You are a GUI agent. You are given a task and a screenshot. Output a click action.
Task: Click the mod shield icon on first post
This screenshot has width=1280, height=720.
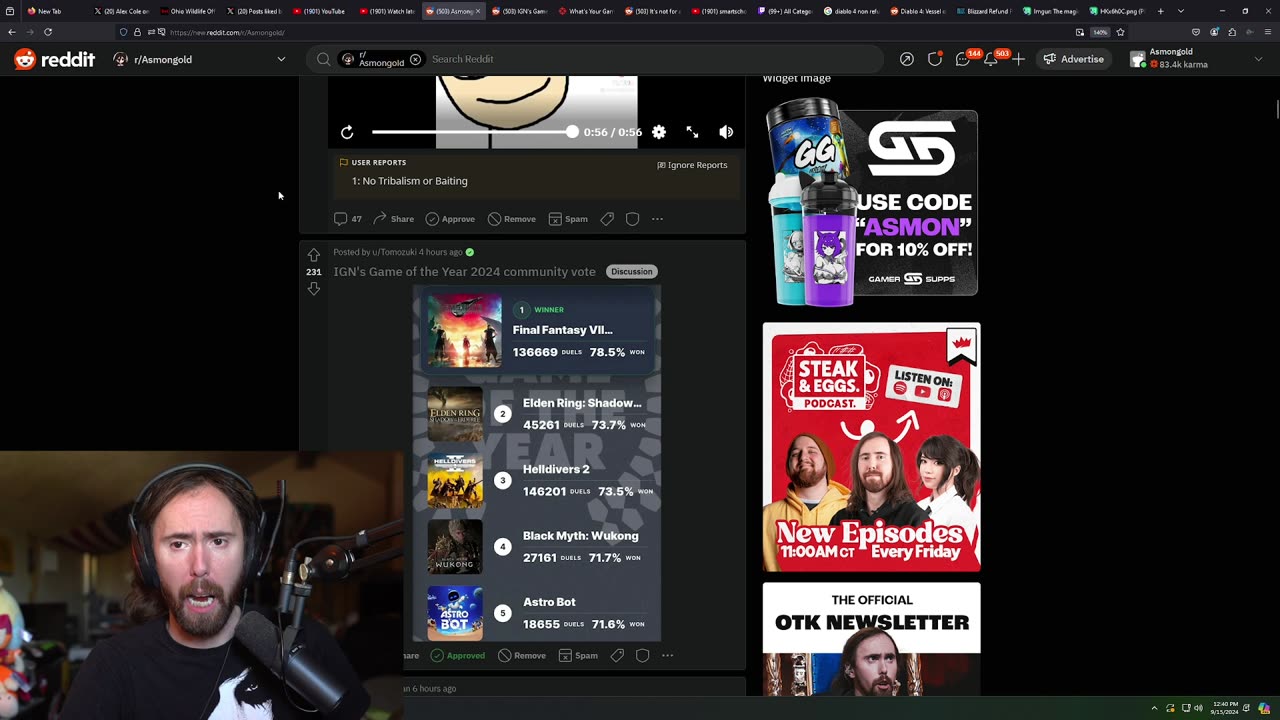(632, 219)
